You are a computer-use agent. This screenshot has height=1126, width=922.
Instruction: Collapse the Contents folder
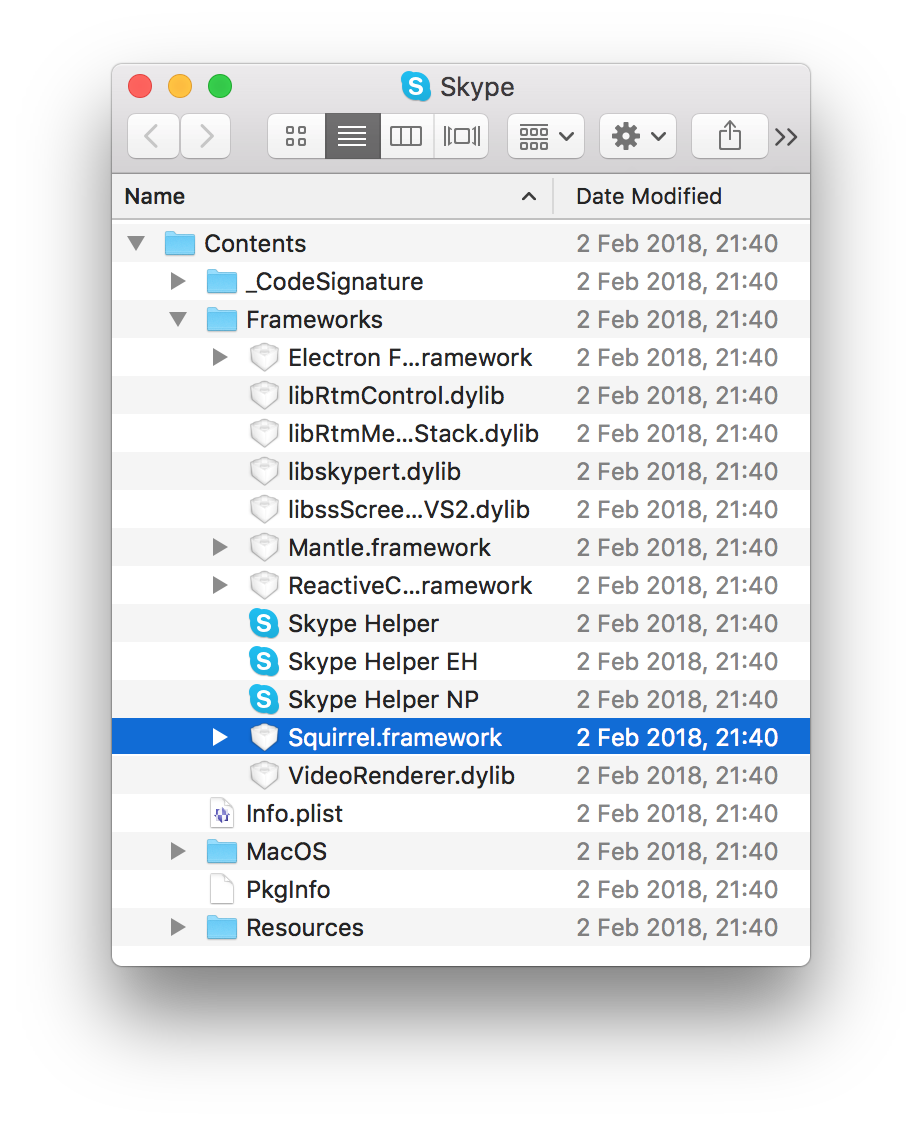click(x=136, y=244)
